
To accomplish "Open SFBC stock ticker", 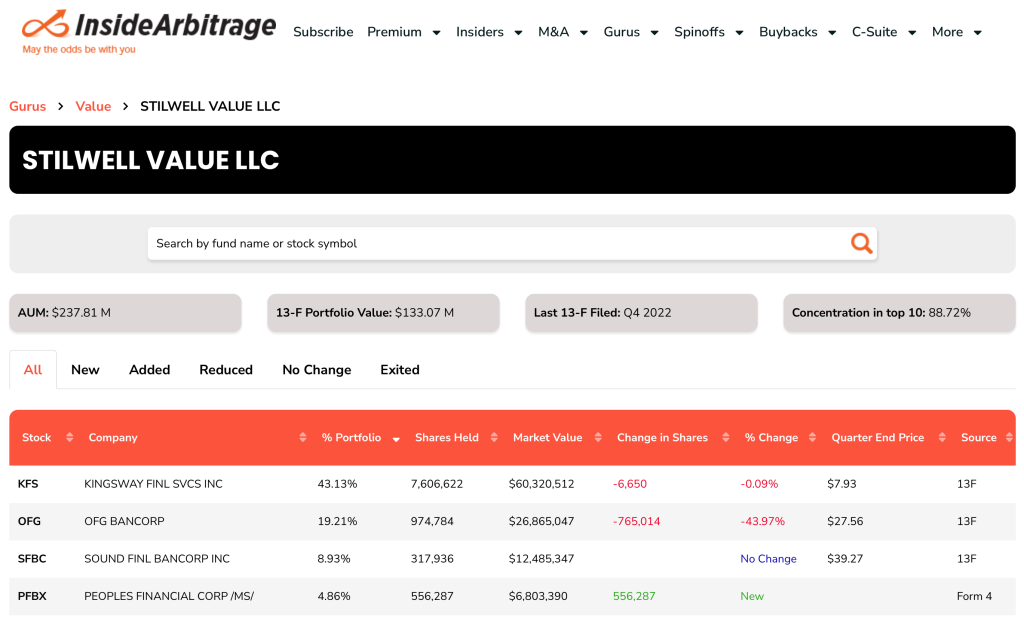I will 32,558.
